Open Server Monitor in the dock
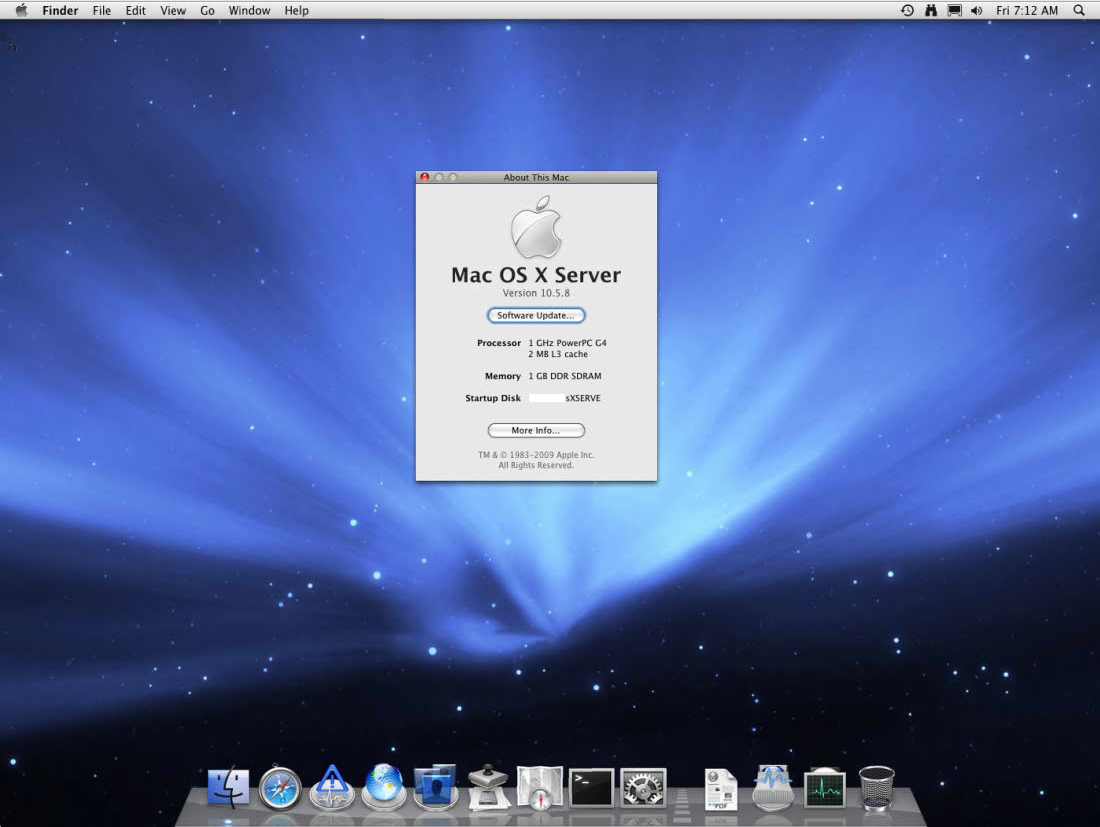Viewport: 1100px width, 827px height. tap(332, 788)
